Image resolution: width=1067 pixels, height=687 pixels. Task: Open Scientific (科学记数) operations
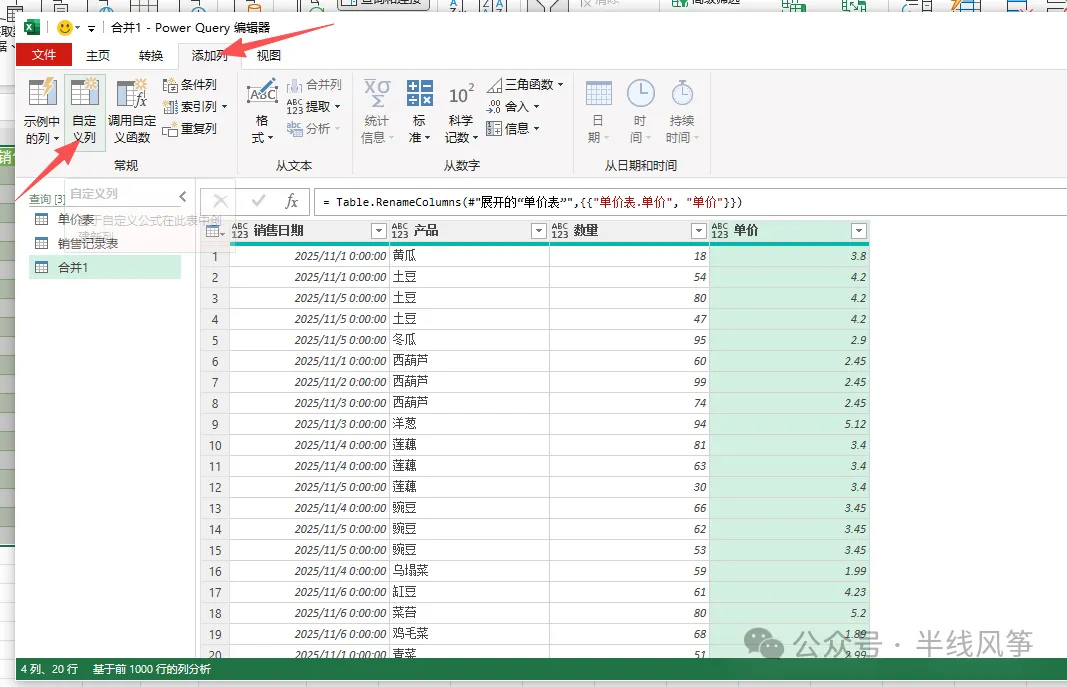tap(461, 111)
